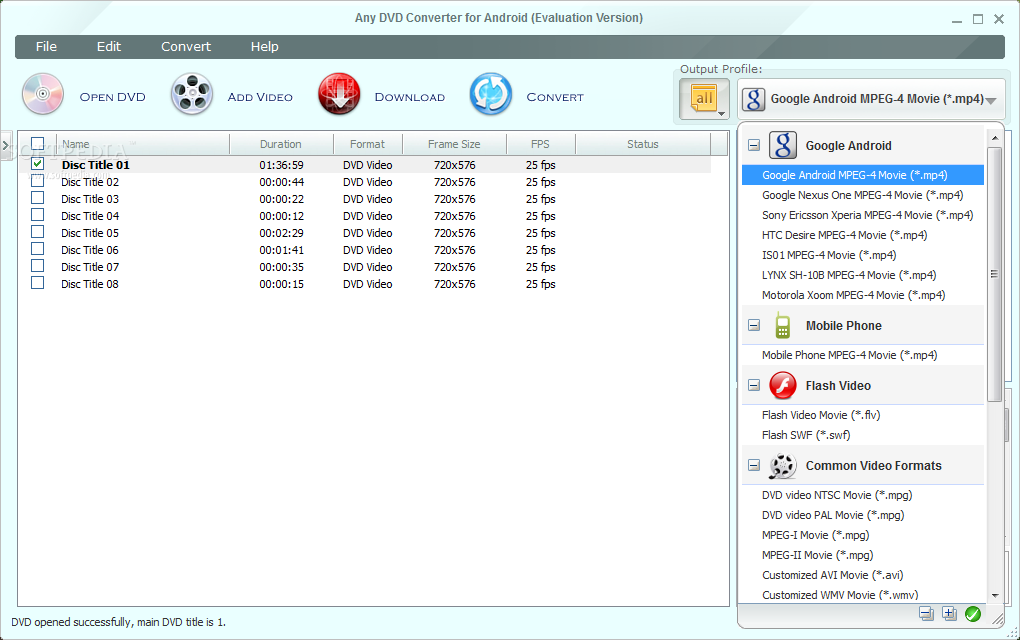Viewport: 1020px width, 640px height.
Task: Select Google Nexus One MPEG-4 Movie profile
Action: coord(863,195)
